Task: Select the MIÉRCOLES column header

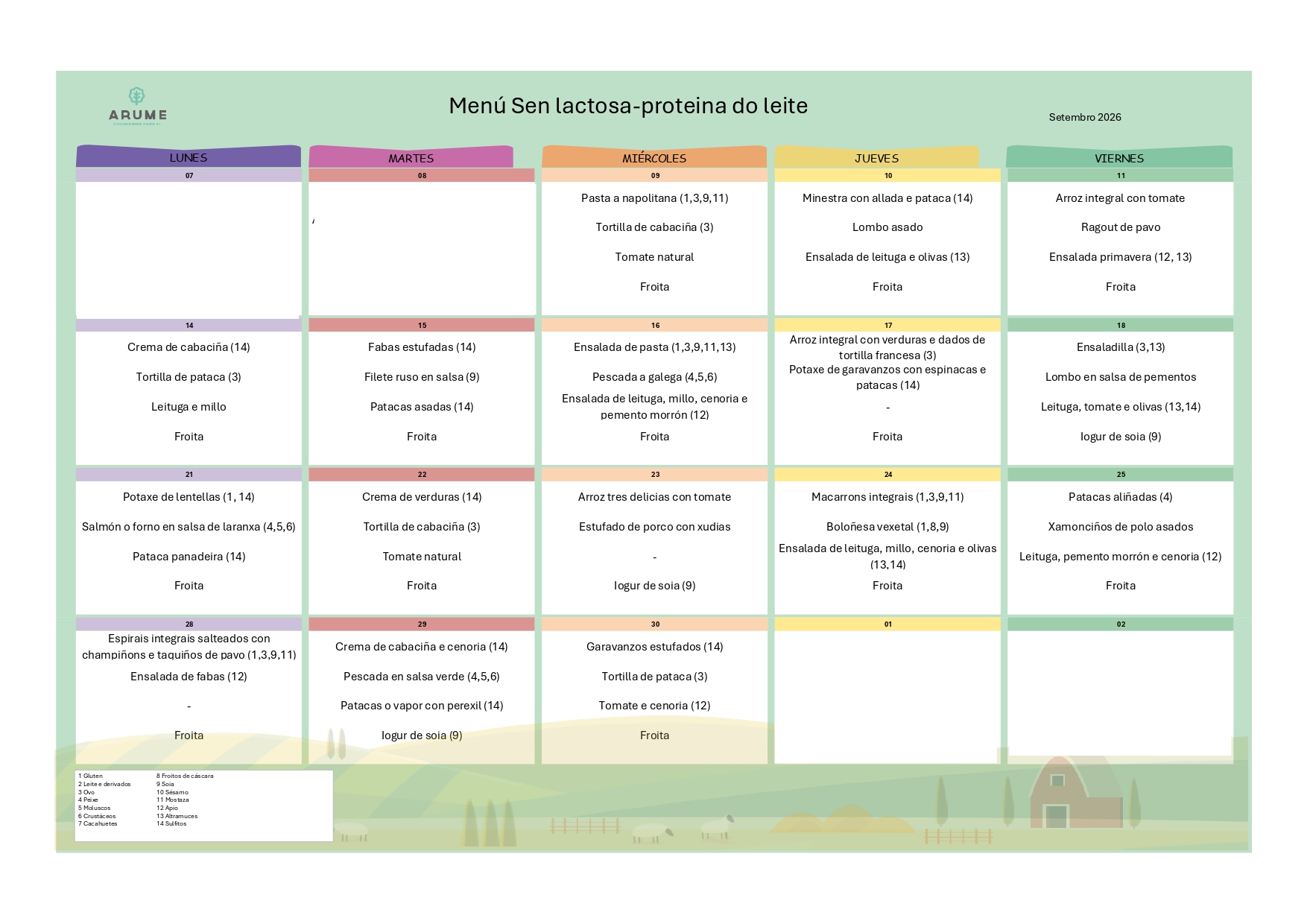Action: 654,157
